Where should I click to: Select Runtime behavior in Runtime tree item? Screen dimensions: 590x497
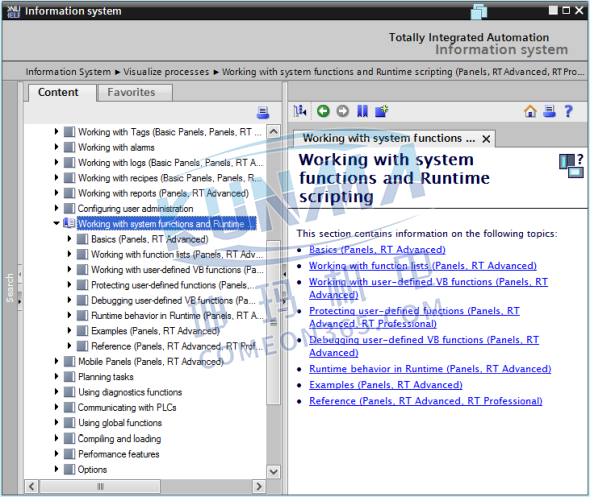coord(177,315)
